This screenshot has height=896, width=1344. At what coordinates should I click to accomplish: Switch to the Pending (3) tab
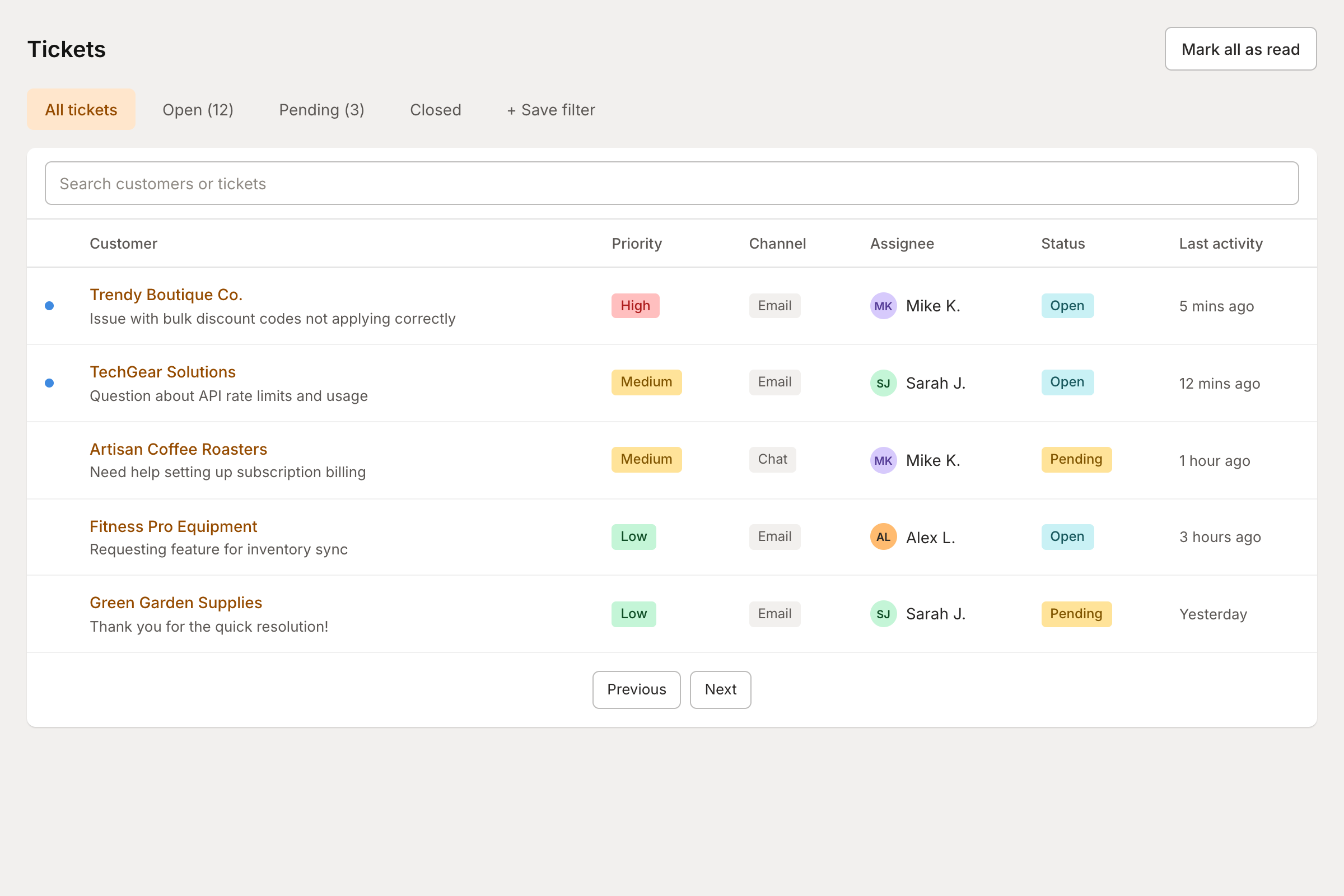(321, 110)
